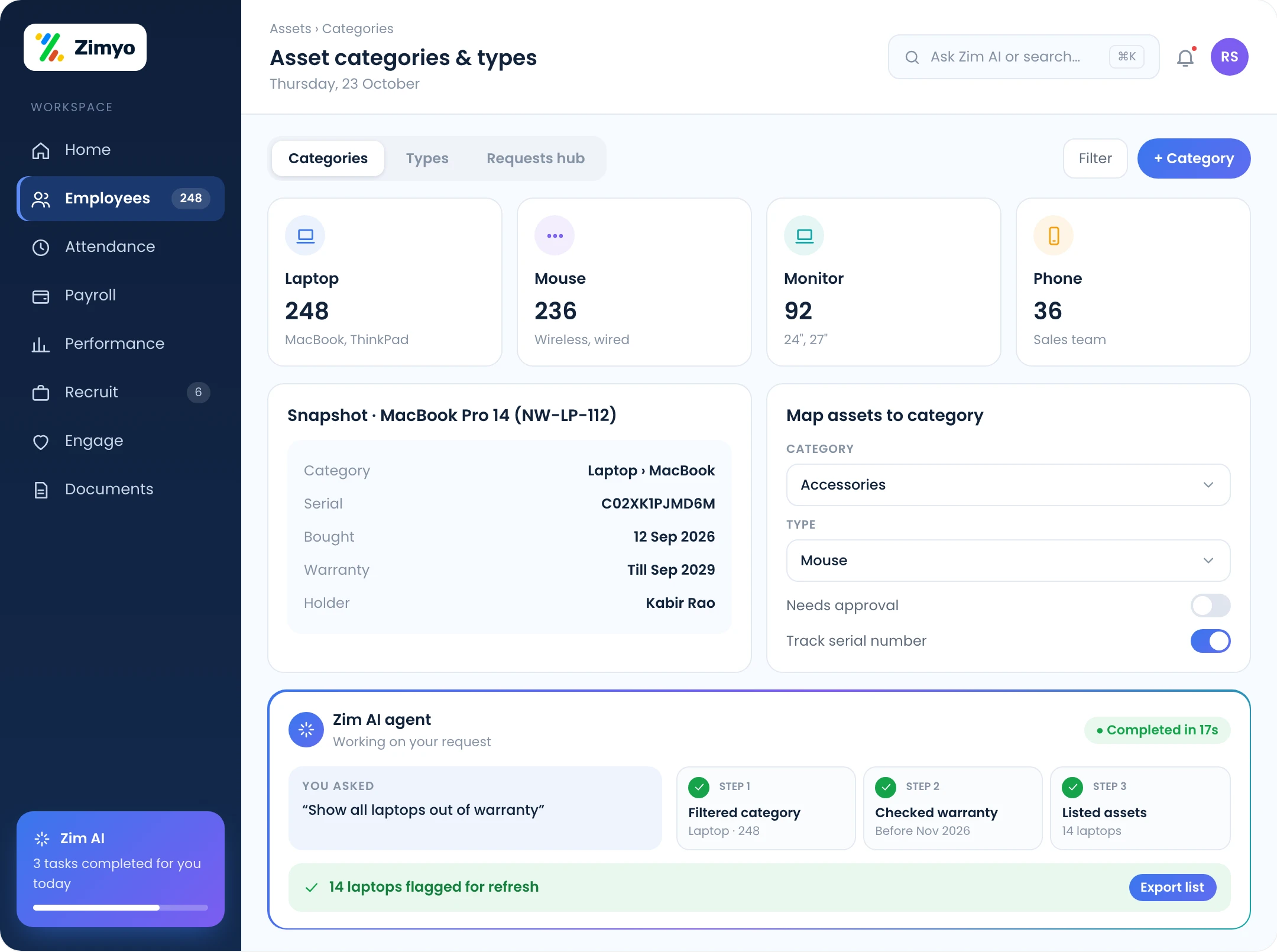The height and width of the screenshot is (952, 1277).
Task: Switch to the Types tab
Action: coord(427,158)
